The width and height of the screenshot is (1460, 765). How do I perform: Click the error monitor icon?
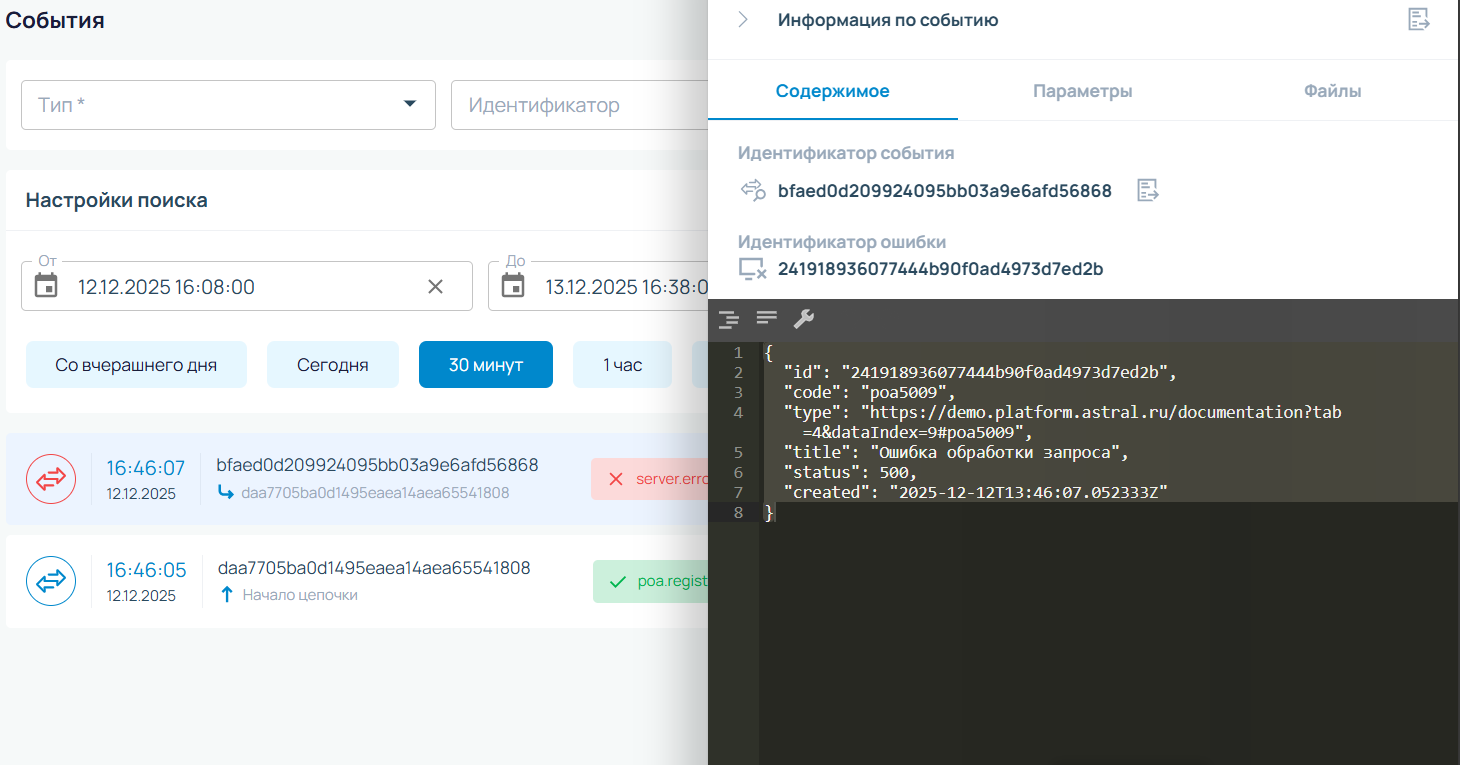752,269
